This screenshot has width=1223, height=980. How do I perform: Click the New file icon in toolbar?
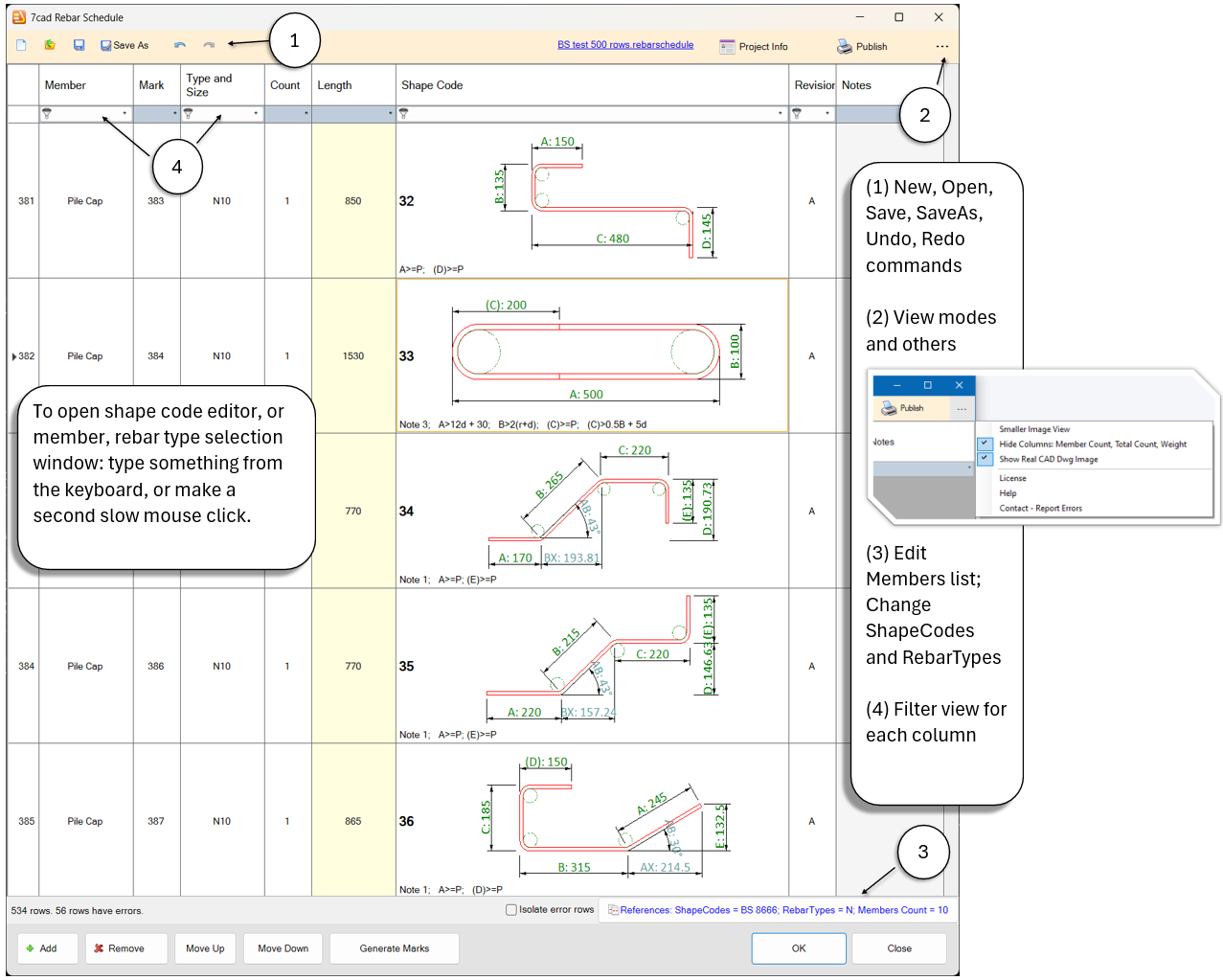[x=21, y=45]
